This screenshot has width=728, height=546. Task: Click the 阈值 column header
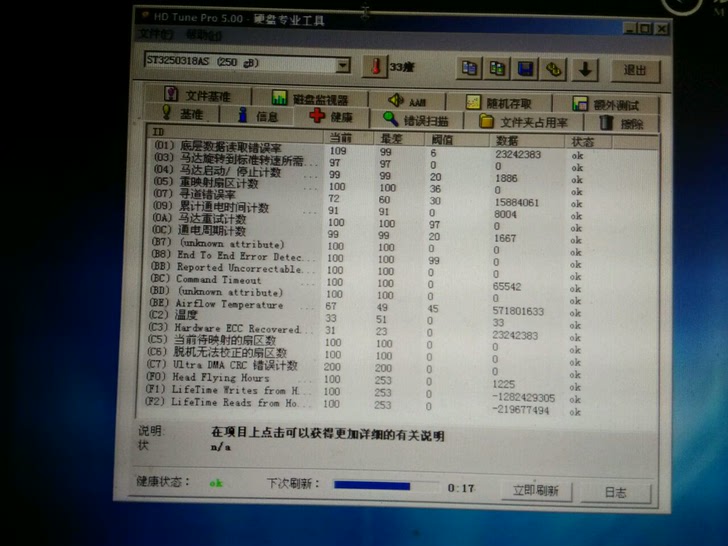457,140
